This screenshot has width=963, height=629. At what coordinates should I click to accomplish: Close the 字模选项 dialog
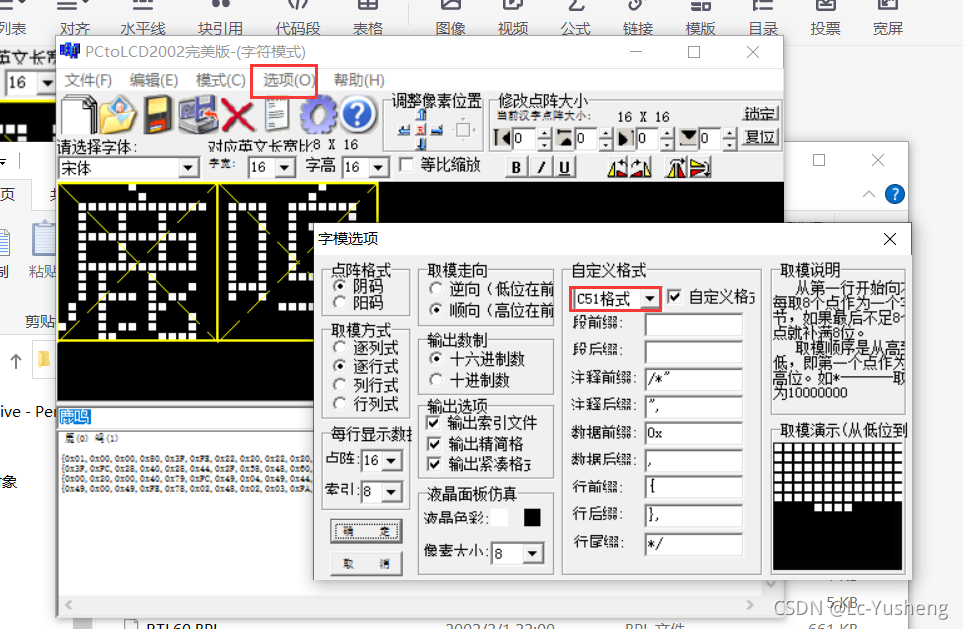tap(890, 239)
